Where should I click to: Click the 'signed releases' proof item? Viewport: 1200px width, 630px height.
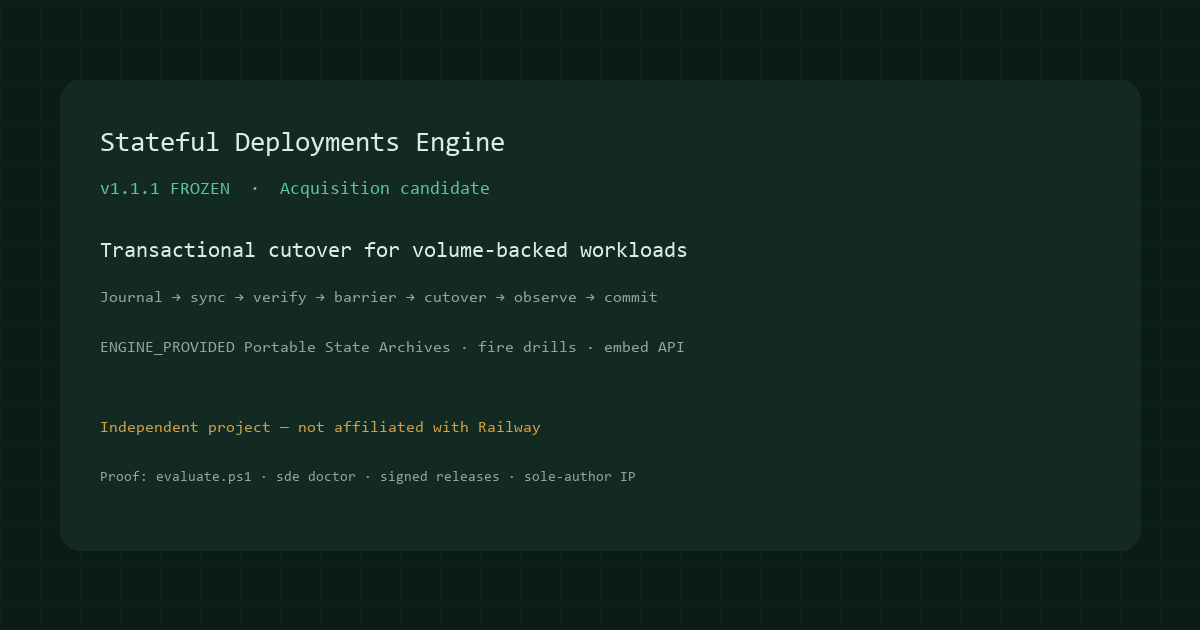click(440, 477)
